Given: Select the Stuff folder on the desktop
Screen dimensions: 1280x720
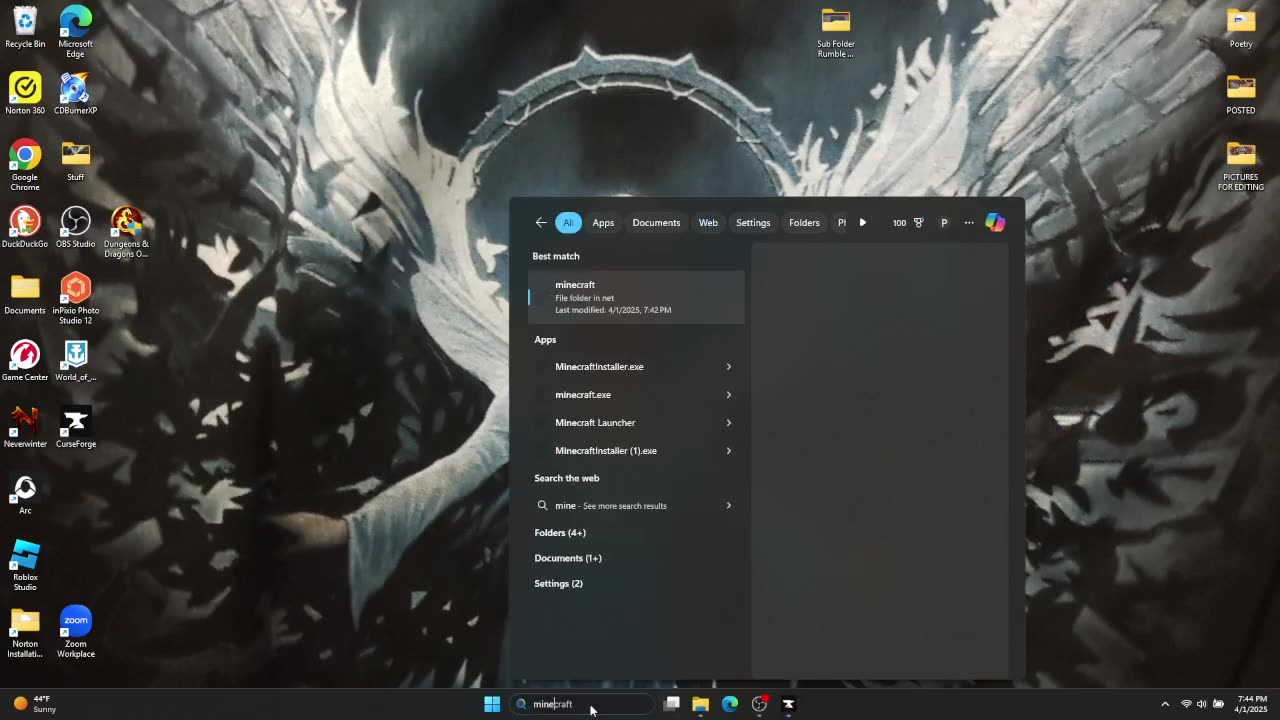Looking at the screenshot, I should 75,161.
